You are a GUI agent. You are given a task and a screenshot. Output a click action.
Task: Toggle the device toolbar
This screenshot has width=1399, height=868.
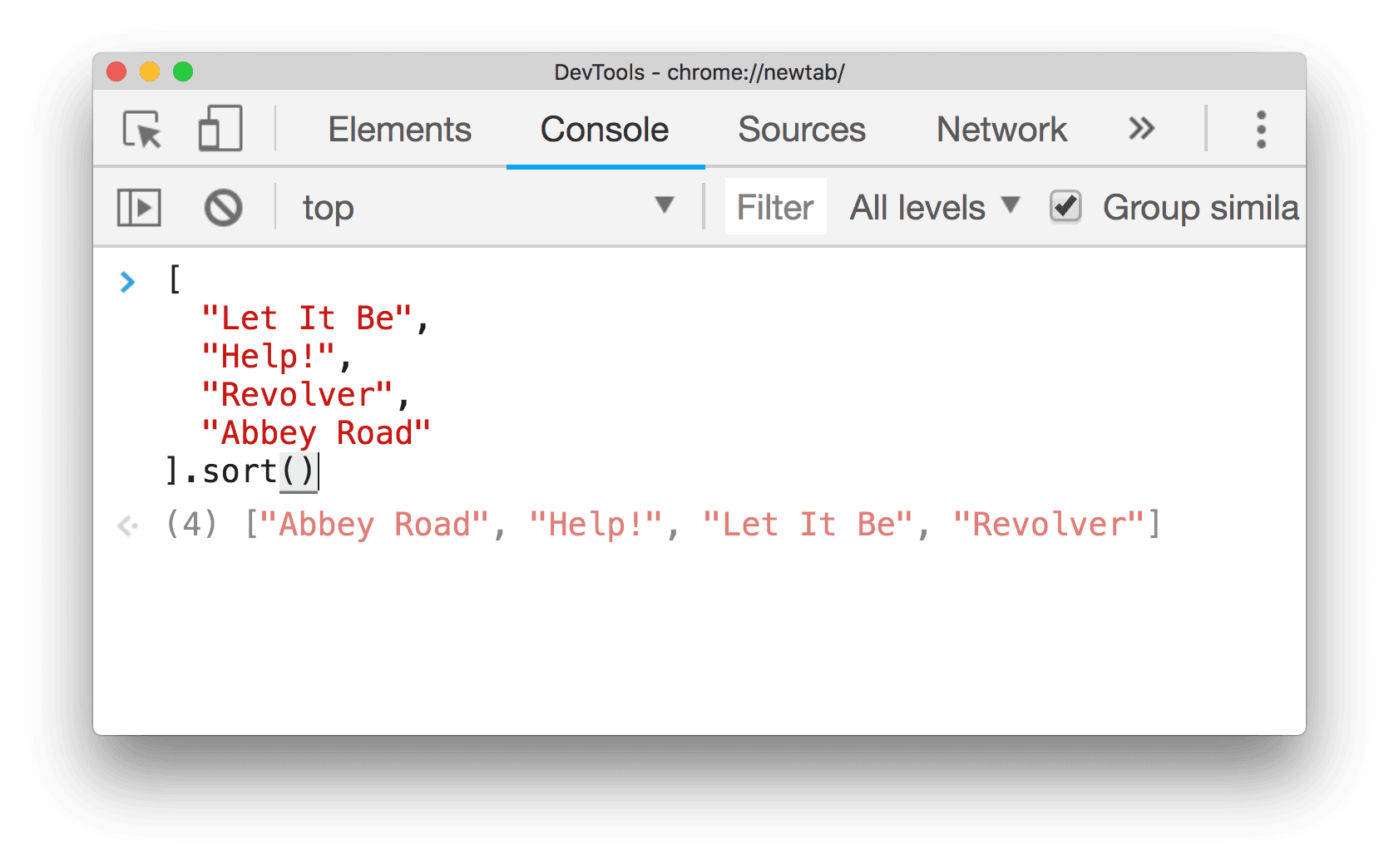pyautogui.click(x=219, y=129)
